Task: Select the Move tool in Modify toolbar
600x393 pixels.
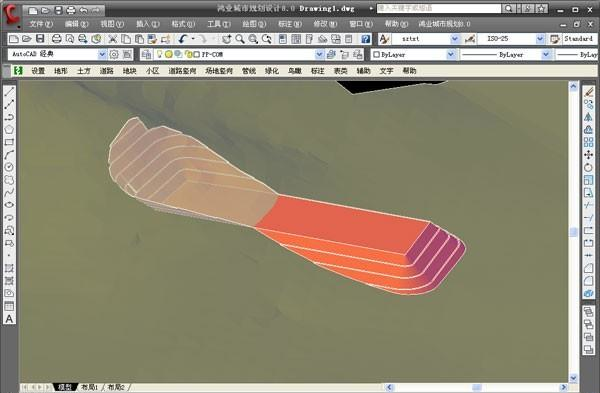Action: pos(589,155)
